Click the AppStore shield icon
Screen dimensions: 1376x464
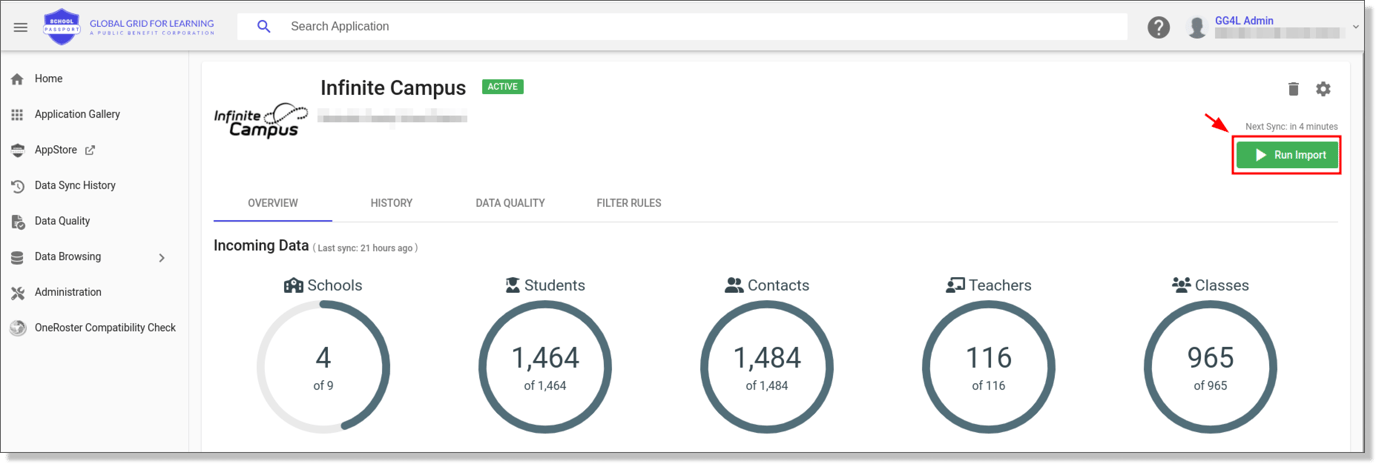17,150
